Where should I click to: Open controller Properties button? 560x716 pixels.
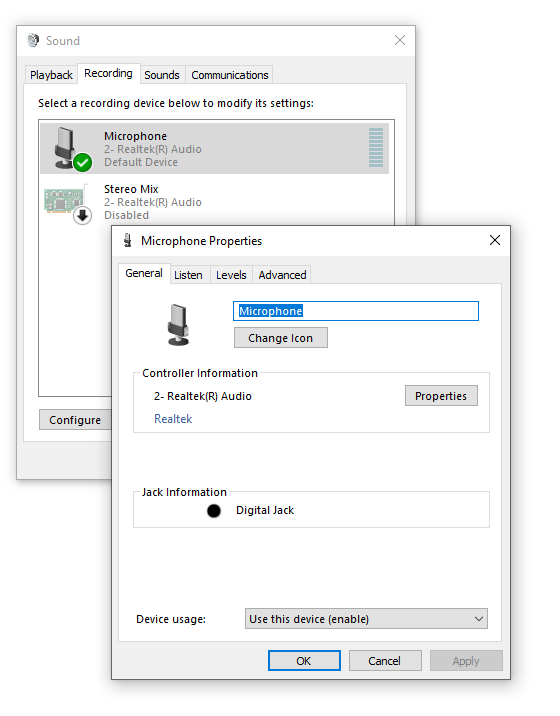click(441, 396)
